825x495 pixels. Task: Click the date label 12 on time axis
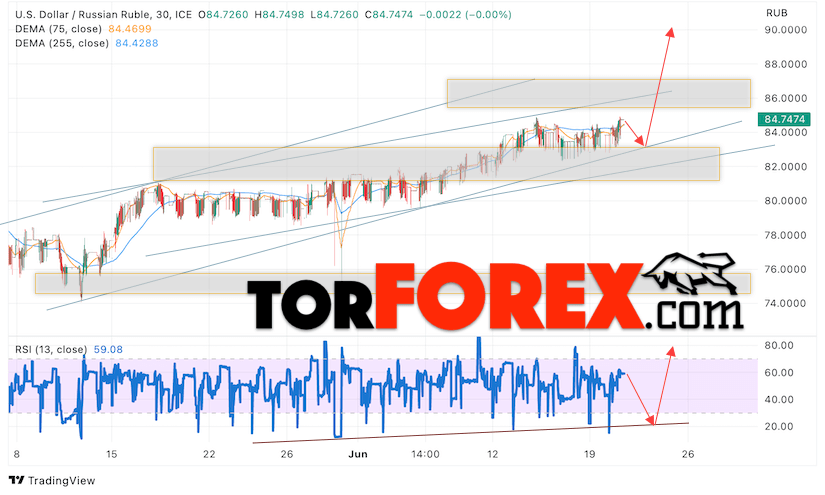492,454
